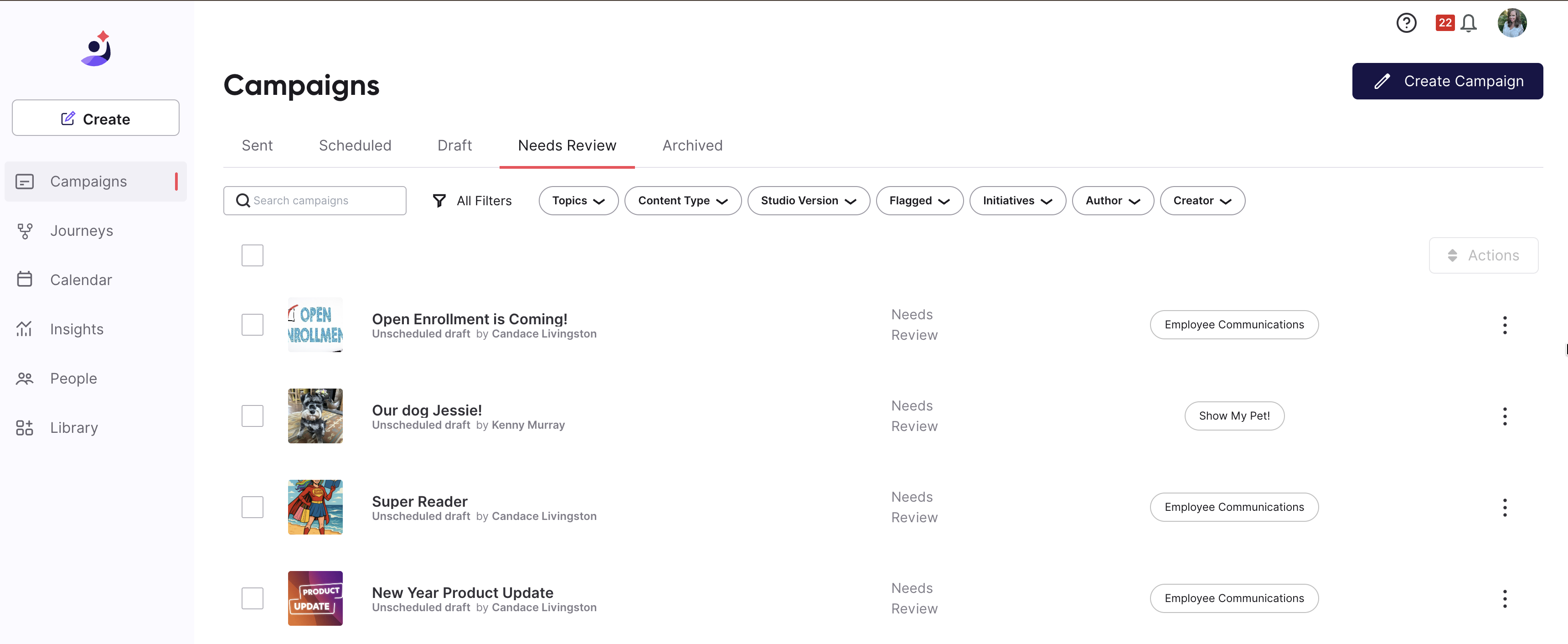This screenshot has width=1568, height=644.
Task: Click the app logo in the sidebar
Action: (96, 49)
